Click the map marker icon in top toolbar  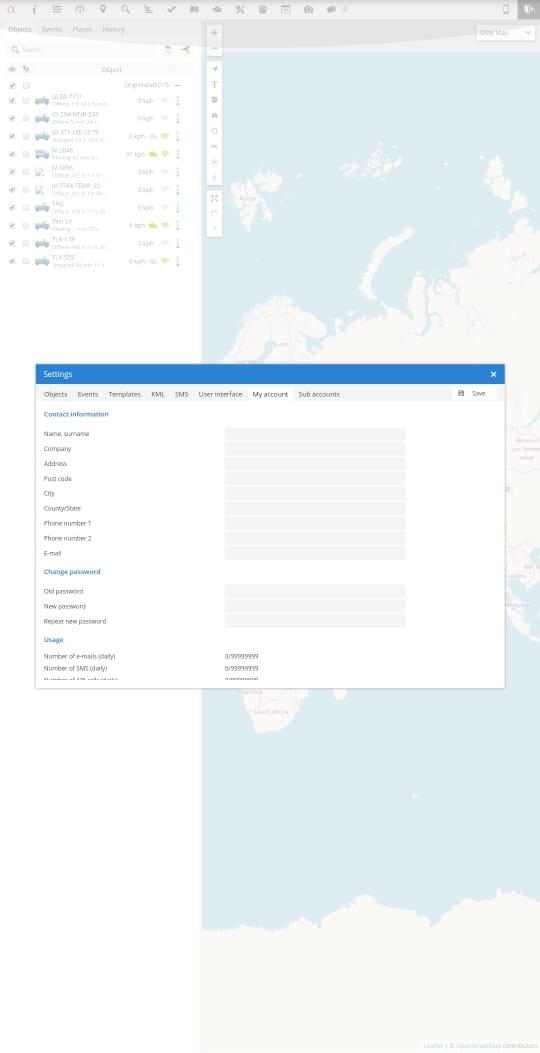102,9
